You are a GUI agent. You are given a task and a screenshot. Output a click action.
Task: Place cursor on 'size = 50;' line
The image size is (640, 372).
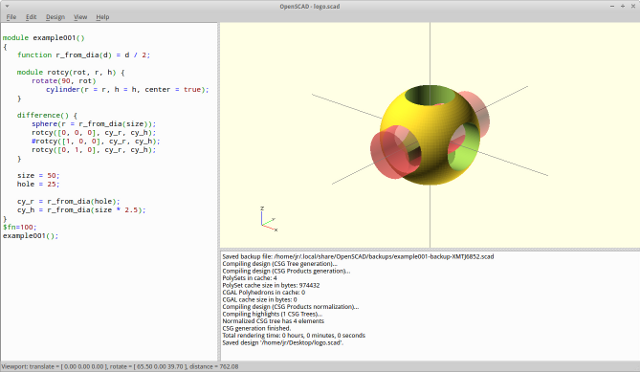pos(38,175)
